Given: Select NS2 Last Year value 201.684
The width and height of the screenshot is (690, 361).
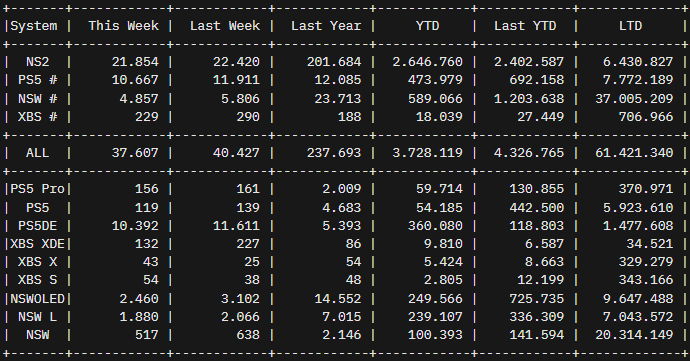Looking at the screenshot, I should (334, 62).
